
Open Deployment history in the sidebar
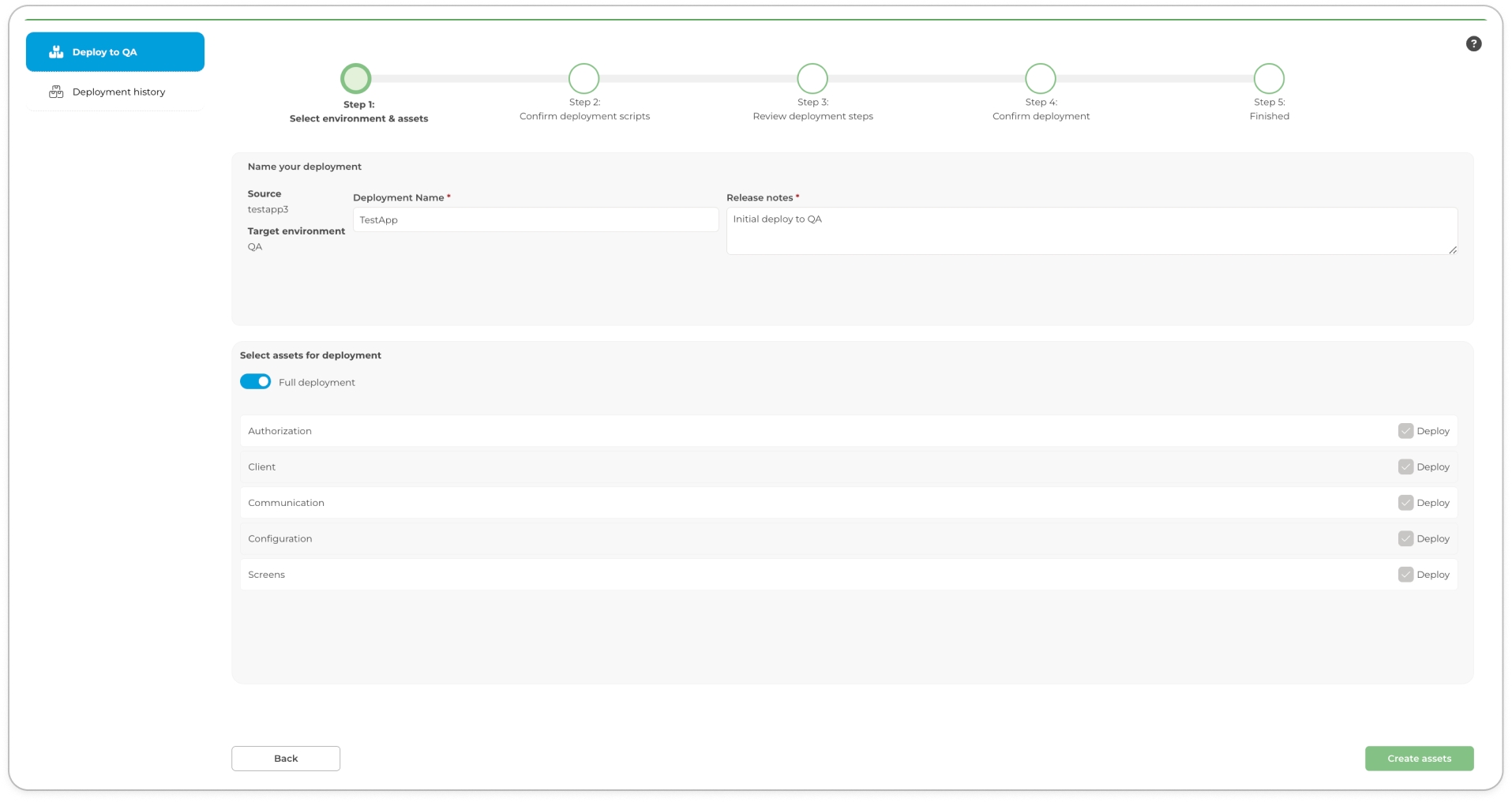pos(118,92)
